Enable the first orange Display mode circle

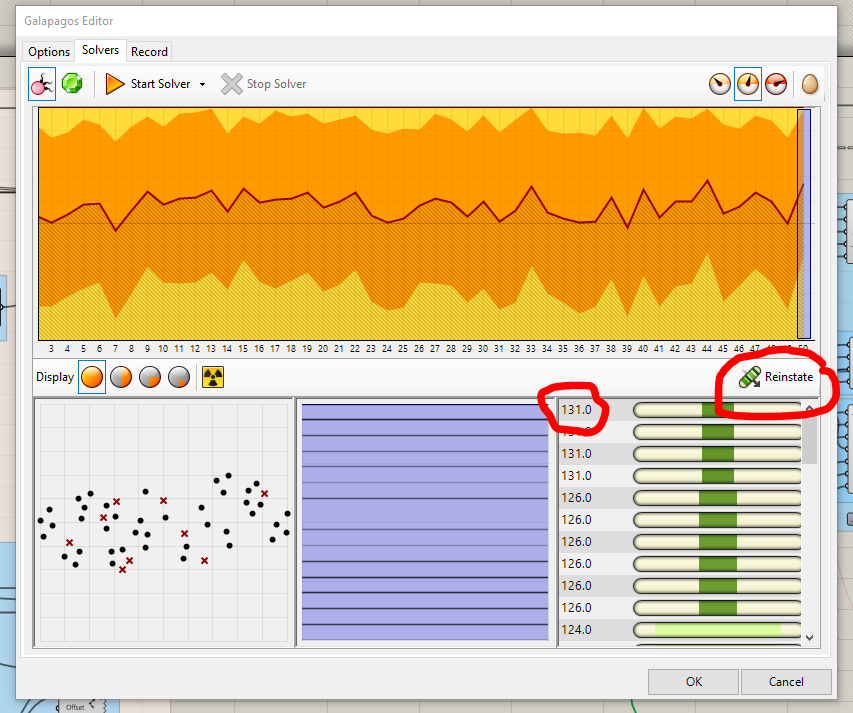pyautogui.click(x=92, y=377)
